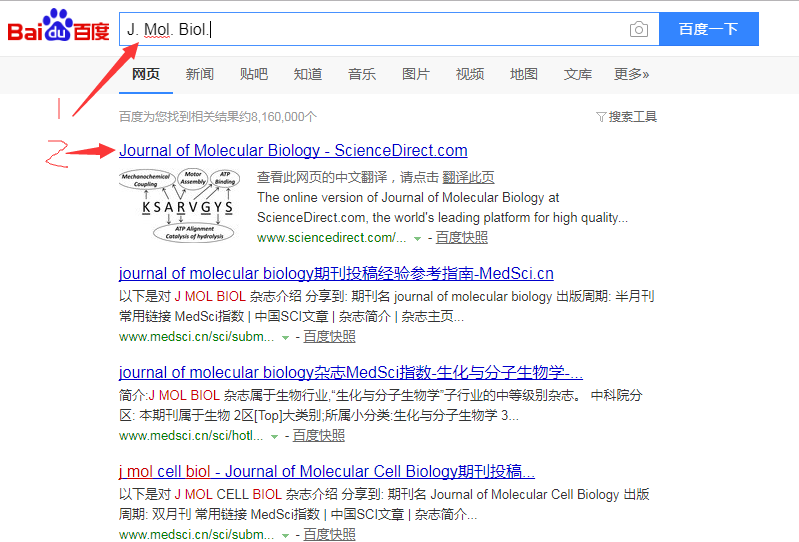
Task: Expand dropdown arrow beside 双月刊 result URL
Action: (285, 536)
